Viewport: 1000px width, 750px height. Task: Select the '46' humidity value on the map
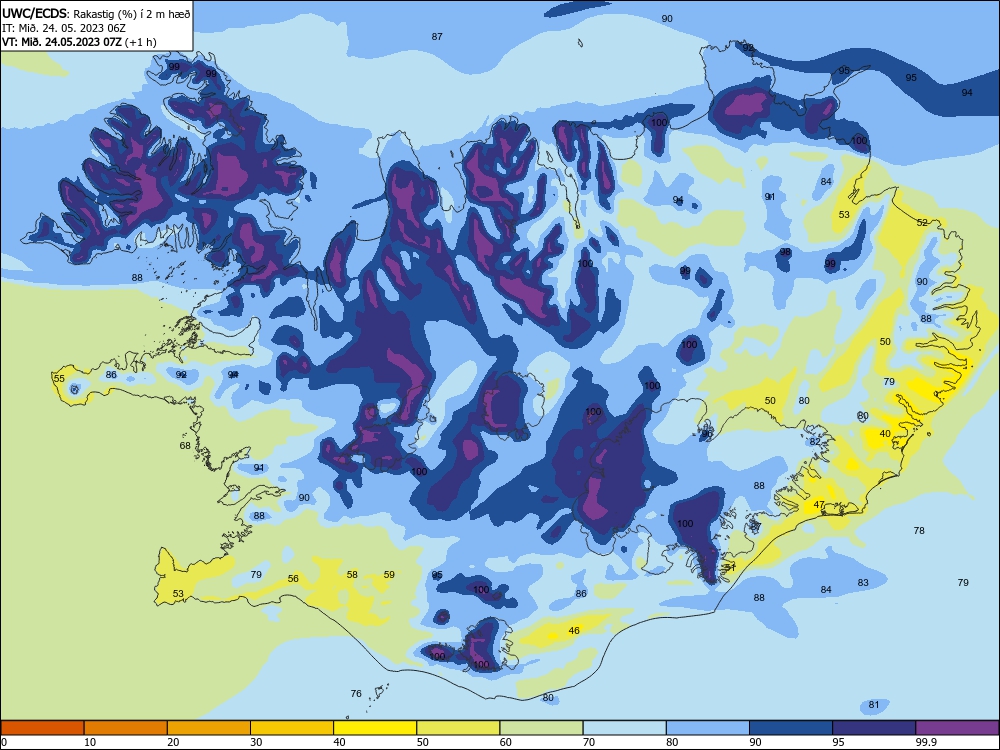[x=574, y=631]
